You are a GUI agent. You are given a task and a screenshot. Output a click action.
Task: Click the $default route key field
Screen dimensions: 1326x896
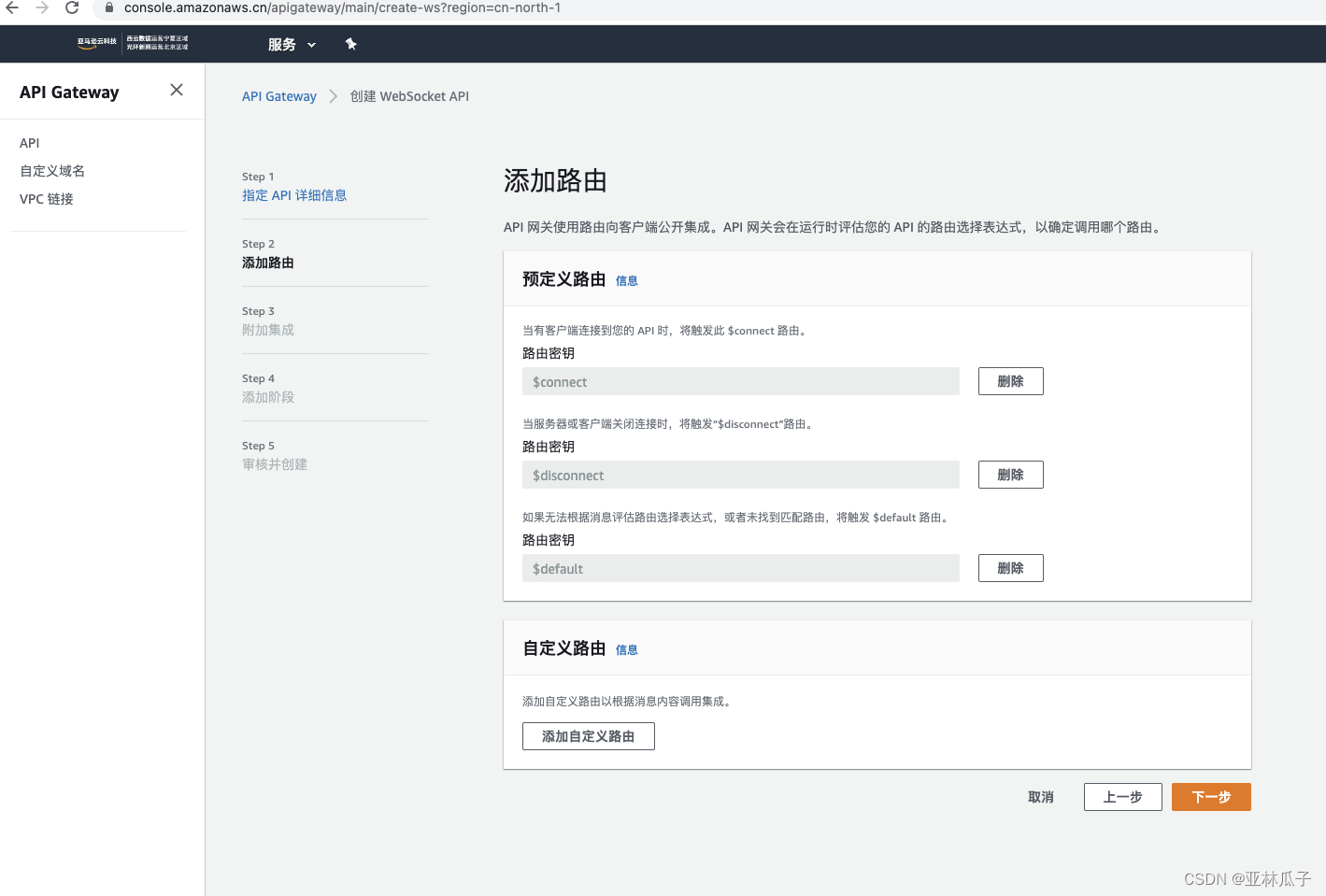coord(741,568)
